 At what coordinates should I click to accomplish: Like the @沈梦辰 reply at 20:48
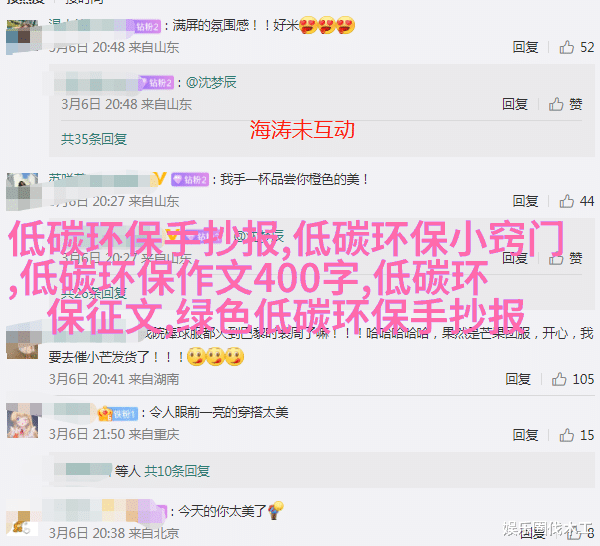click(566, 104)
